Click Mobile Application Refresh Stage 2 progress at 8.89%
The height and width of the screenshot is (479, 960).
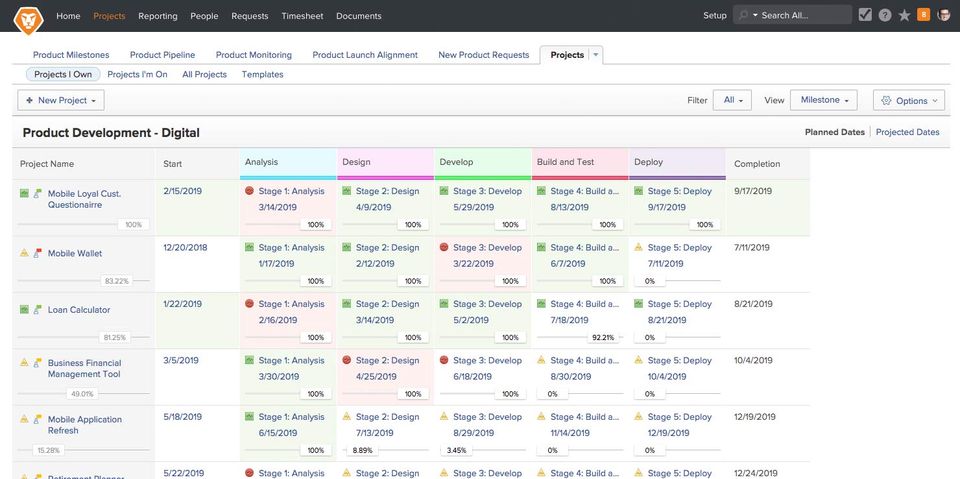pyautogui.click(x=385, y=450)
